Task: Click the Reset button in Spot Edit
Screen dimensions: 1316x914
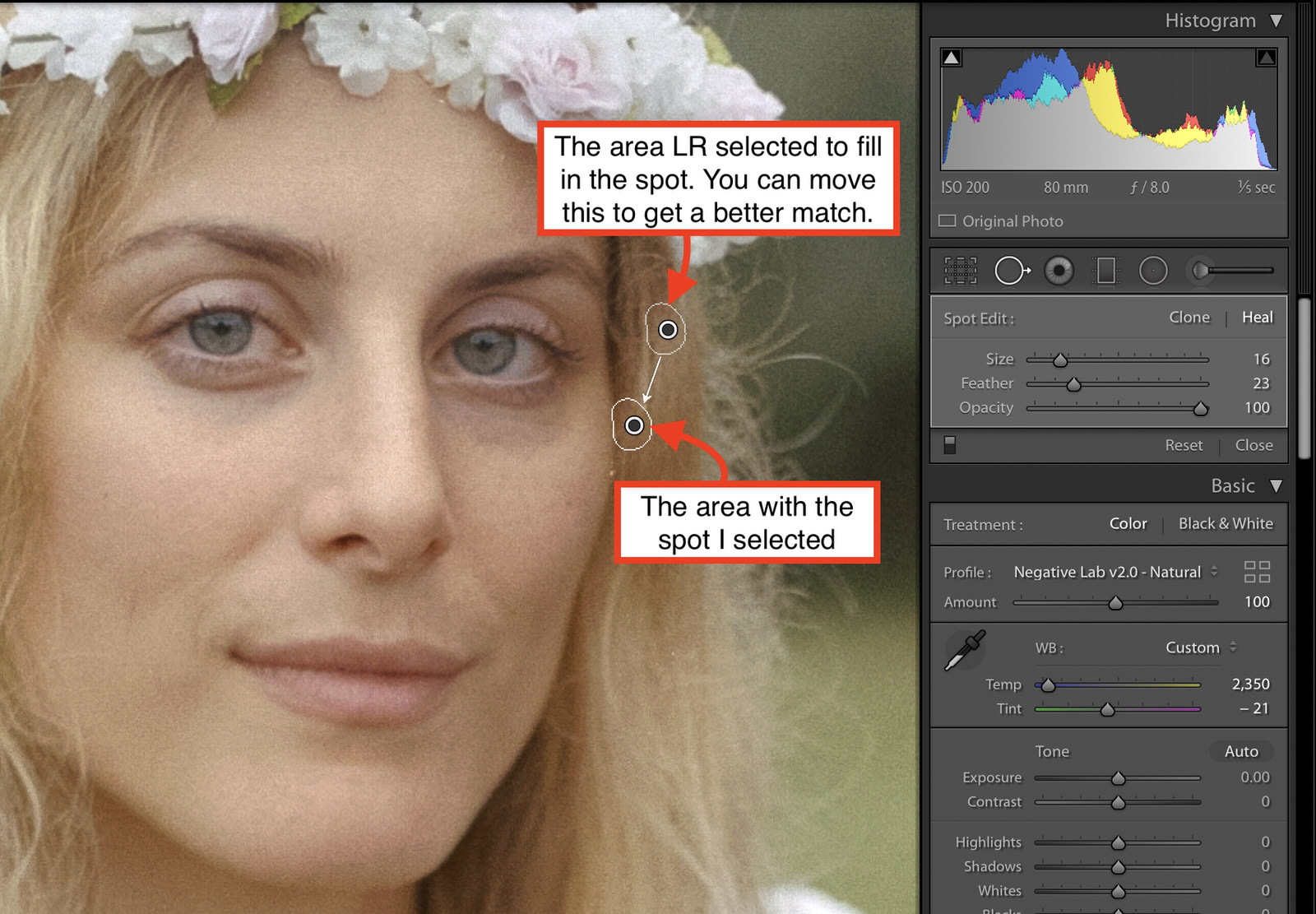Action: pos(1184,445)
